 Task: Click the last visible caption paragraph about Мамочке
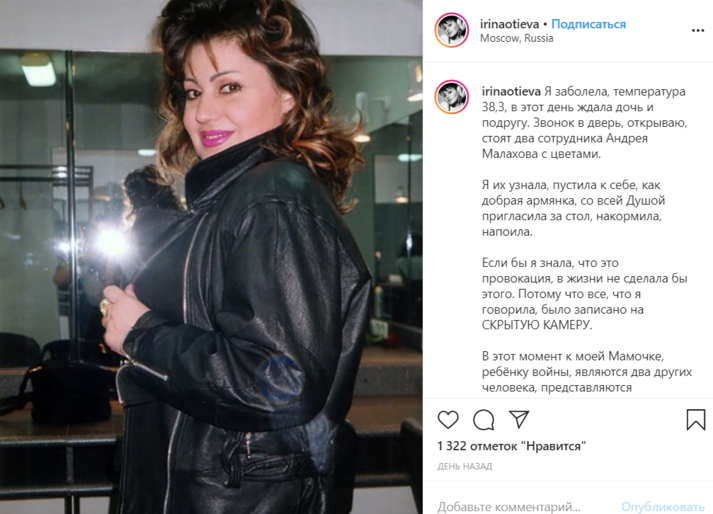pos(587,372)
